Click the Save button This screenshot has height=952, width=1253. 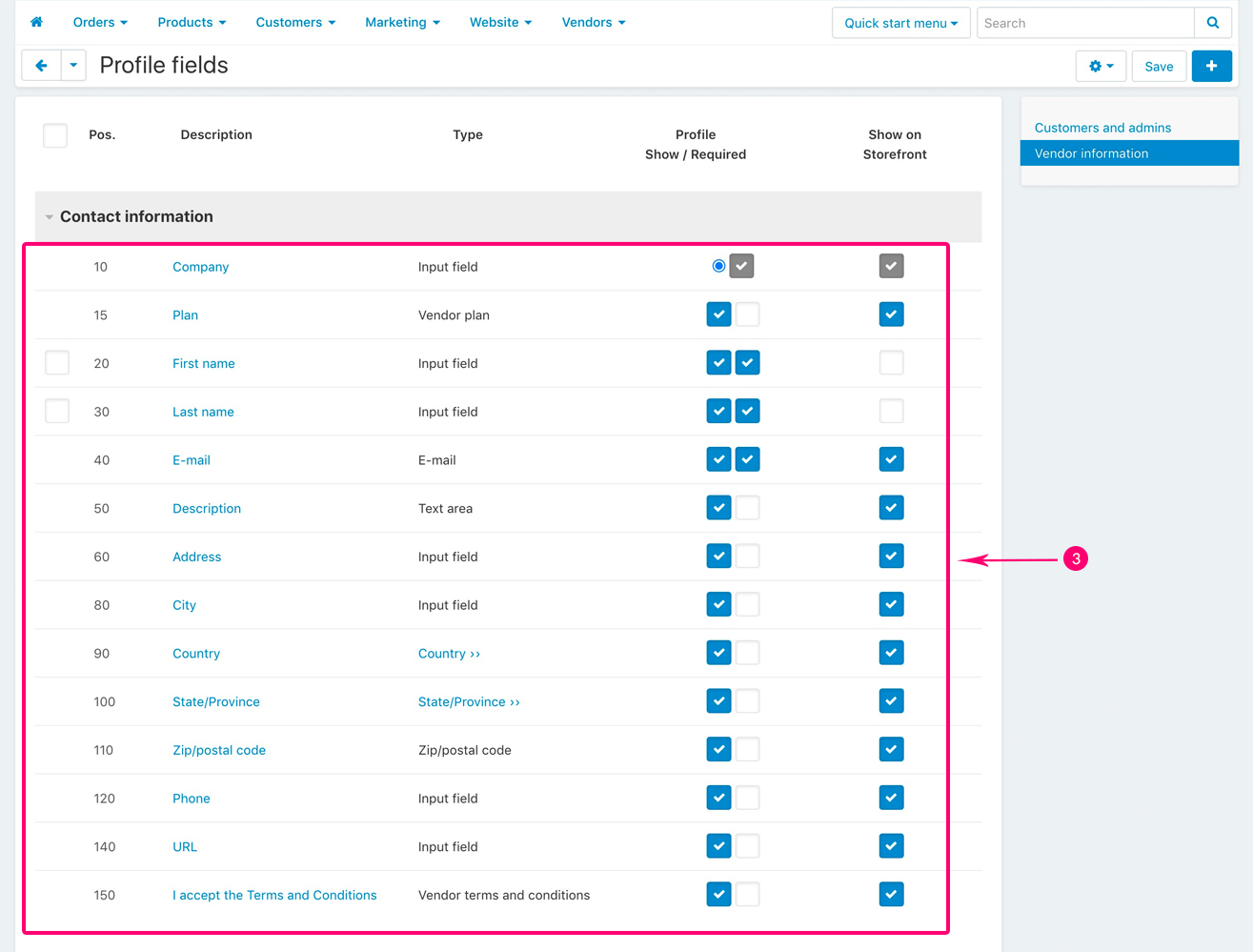(1159, 66)
